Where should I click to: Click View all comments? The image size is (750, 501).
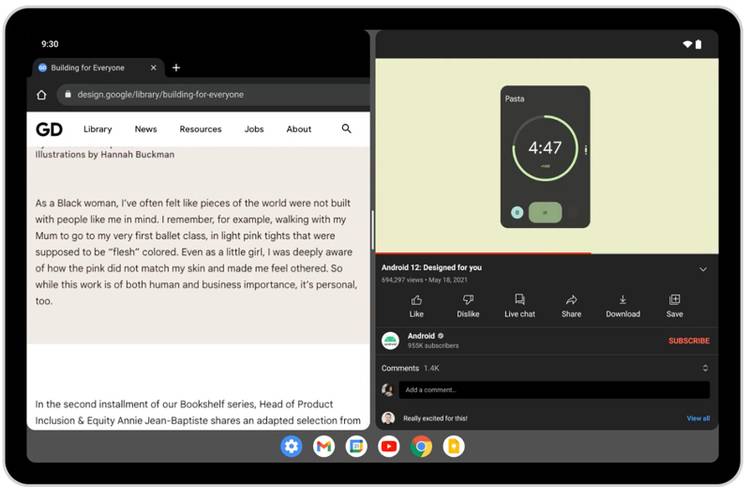(698, 418)
